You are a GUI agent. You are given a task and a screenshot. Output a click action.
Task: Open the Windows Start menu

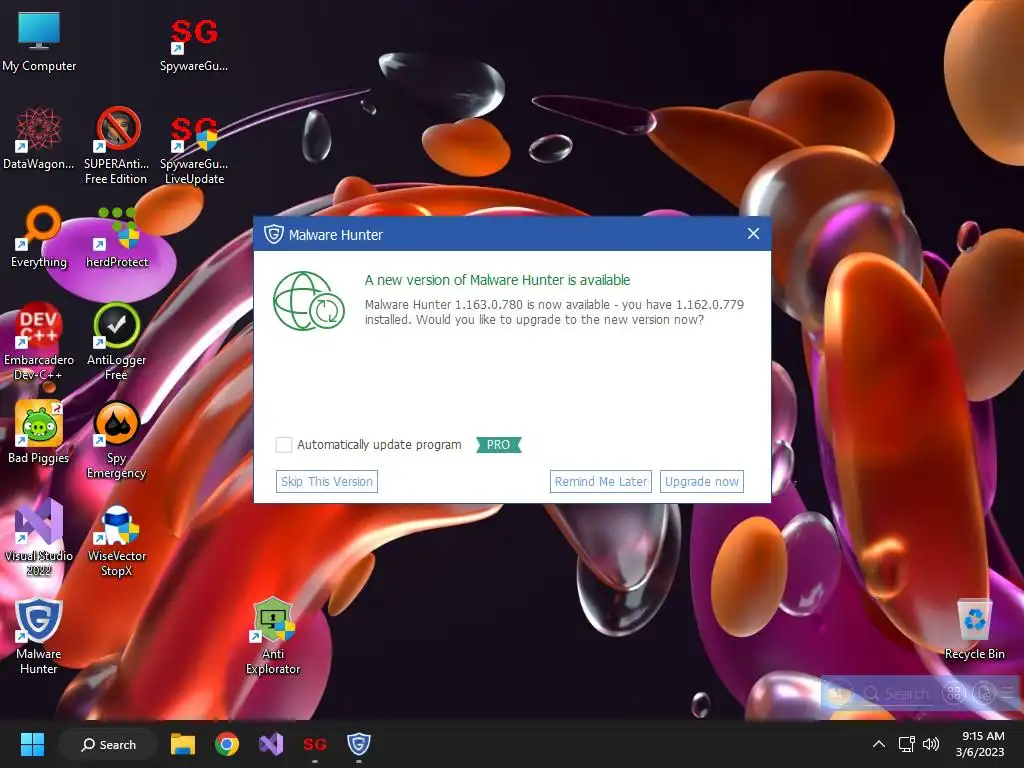32,744
